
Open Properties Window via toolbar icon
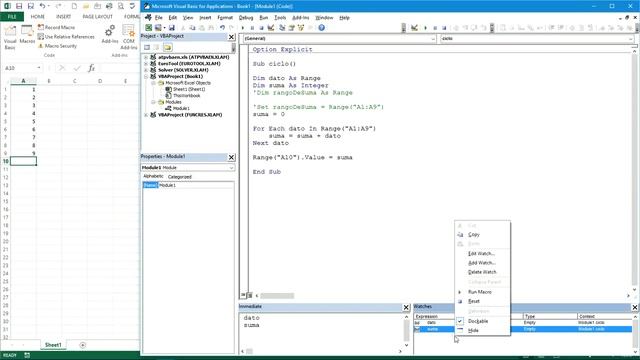(291, 28)
